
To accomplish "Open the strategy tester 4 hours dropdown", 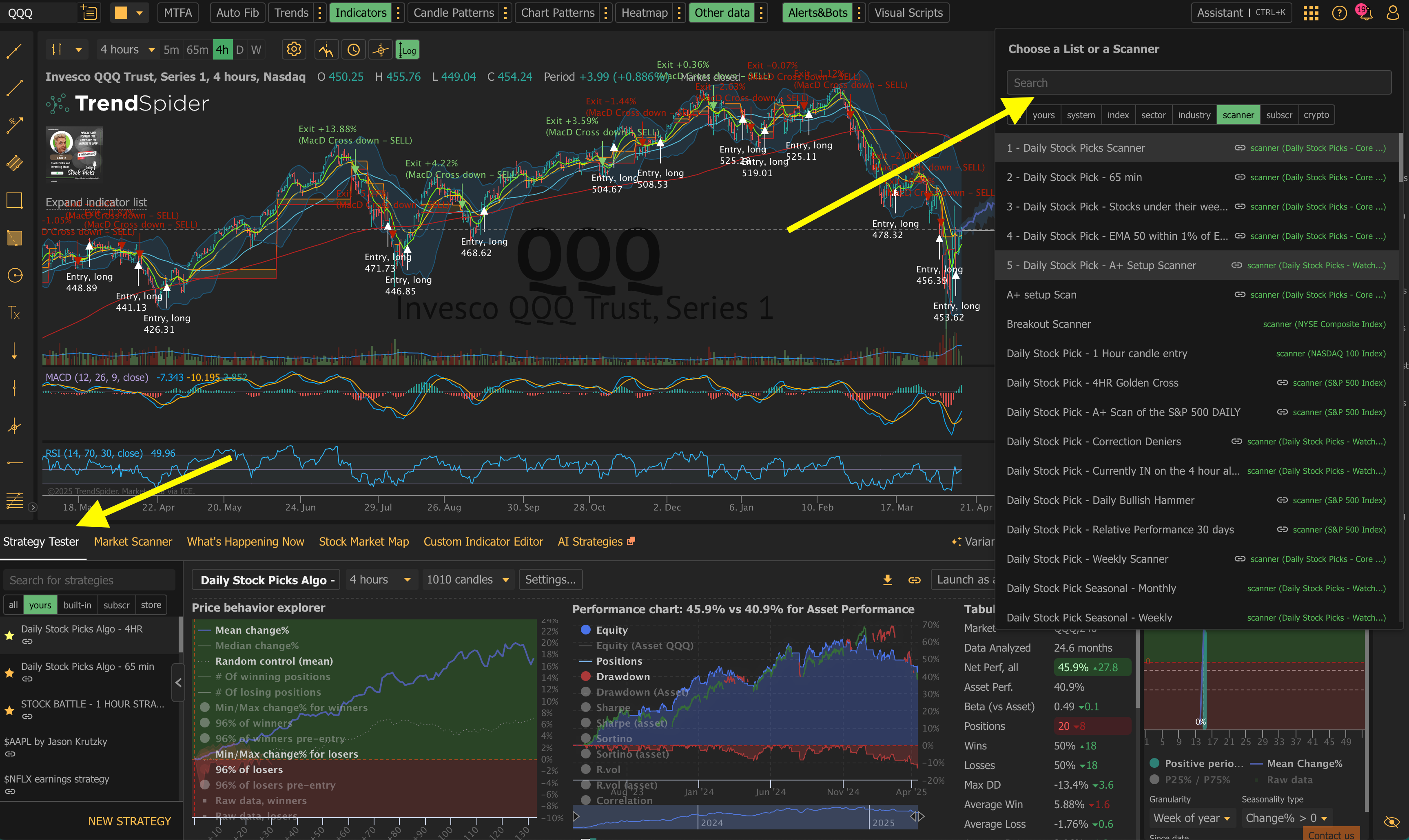I will click(381, 579).
